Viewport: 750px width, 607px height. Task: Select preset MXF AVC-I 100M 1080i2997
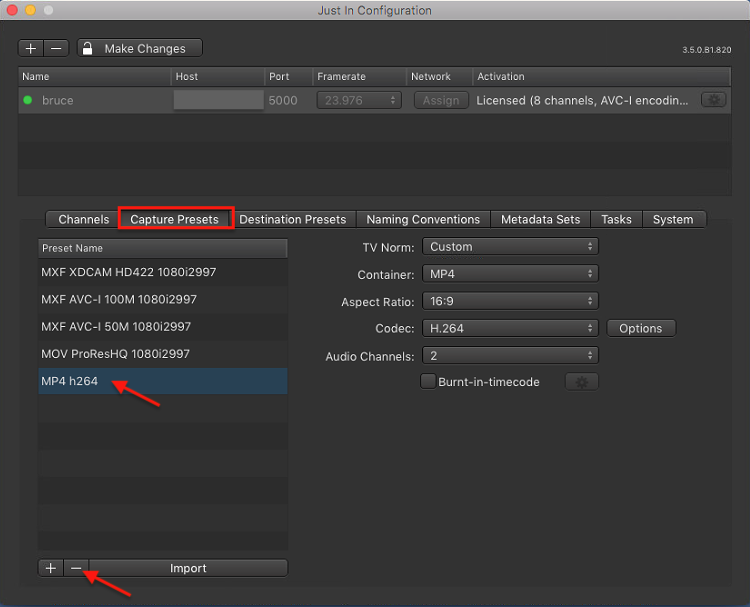(163, 299)
